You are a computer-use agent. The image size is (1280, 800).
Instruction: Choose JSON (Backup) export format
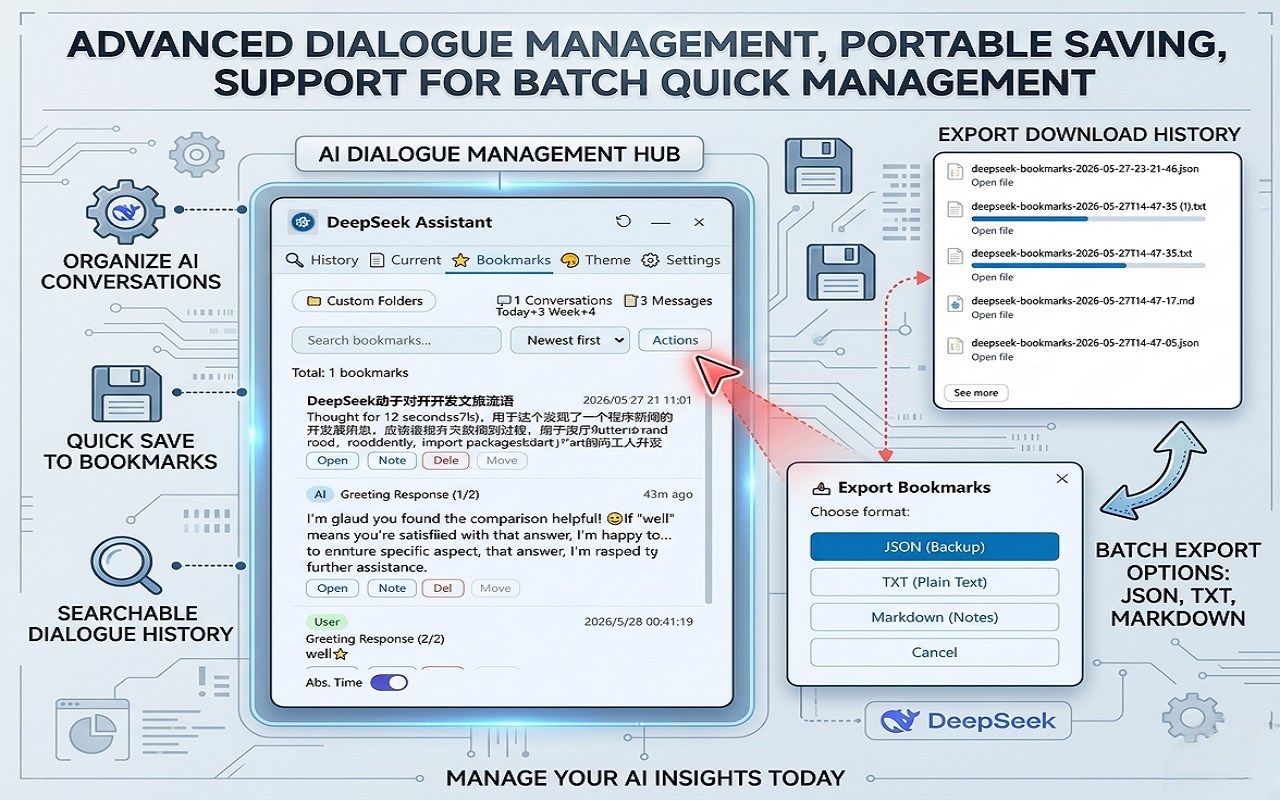[x=934, y=547]
